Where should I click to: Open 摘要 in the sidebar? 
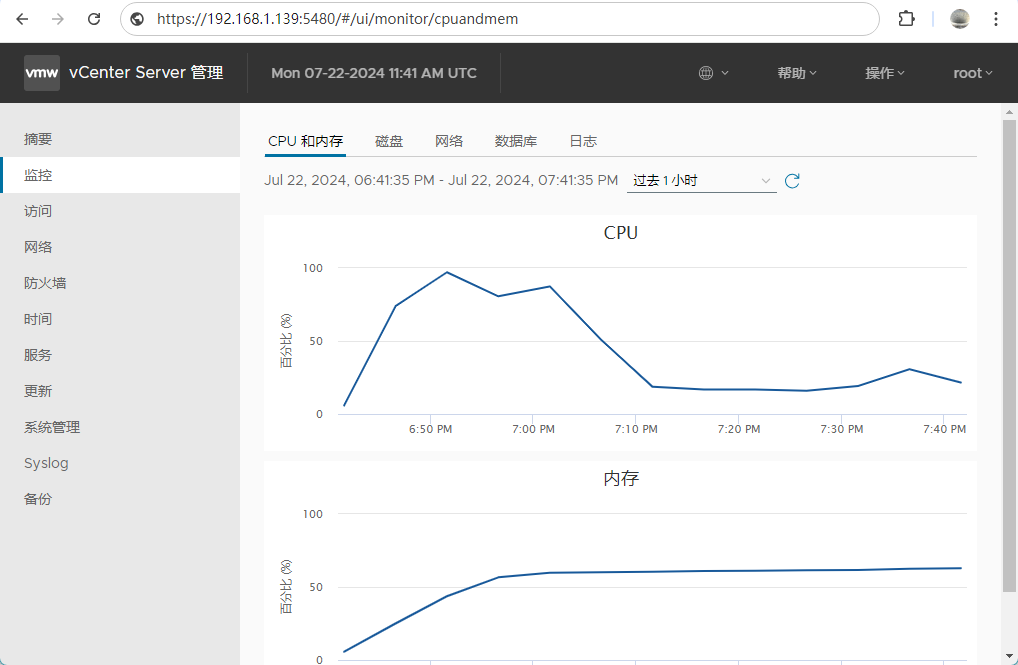120,139
